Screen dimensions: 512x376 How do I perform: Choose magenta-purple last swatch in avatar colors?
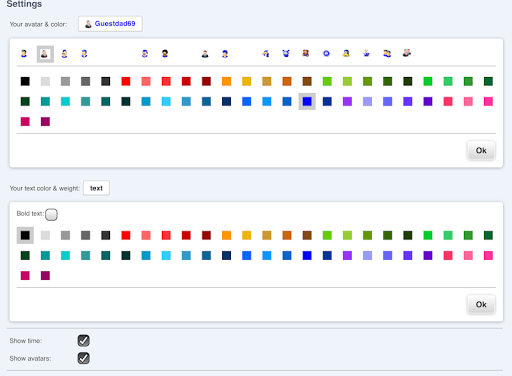click(x=45, y=122)
